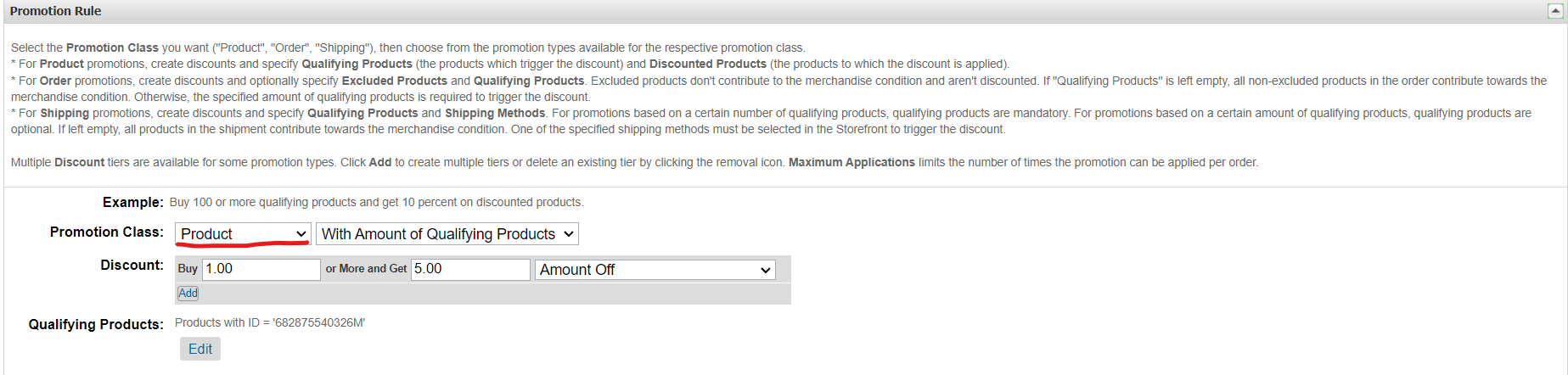
Task: Click the Buy amount field showing 1.00
Action: click(261, 269)
